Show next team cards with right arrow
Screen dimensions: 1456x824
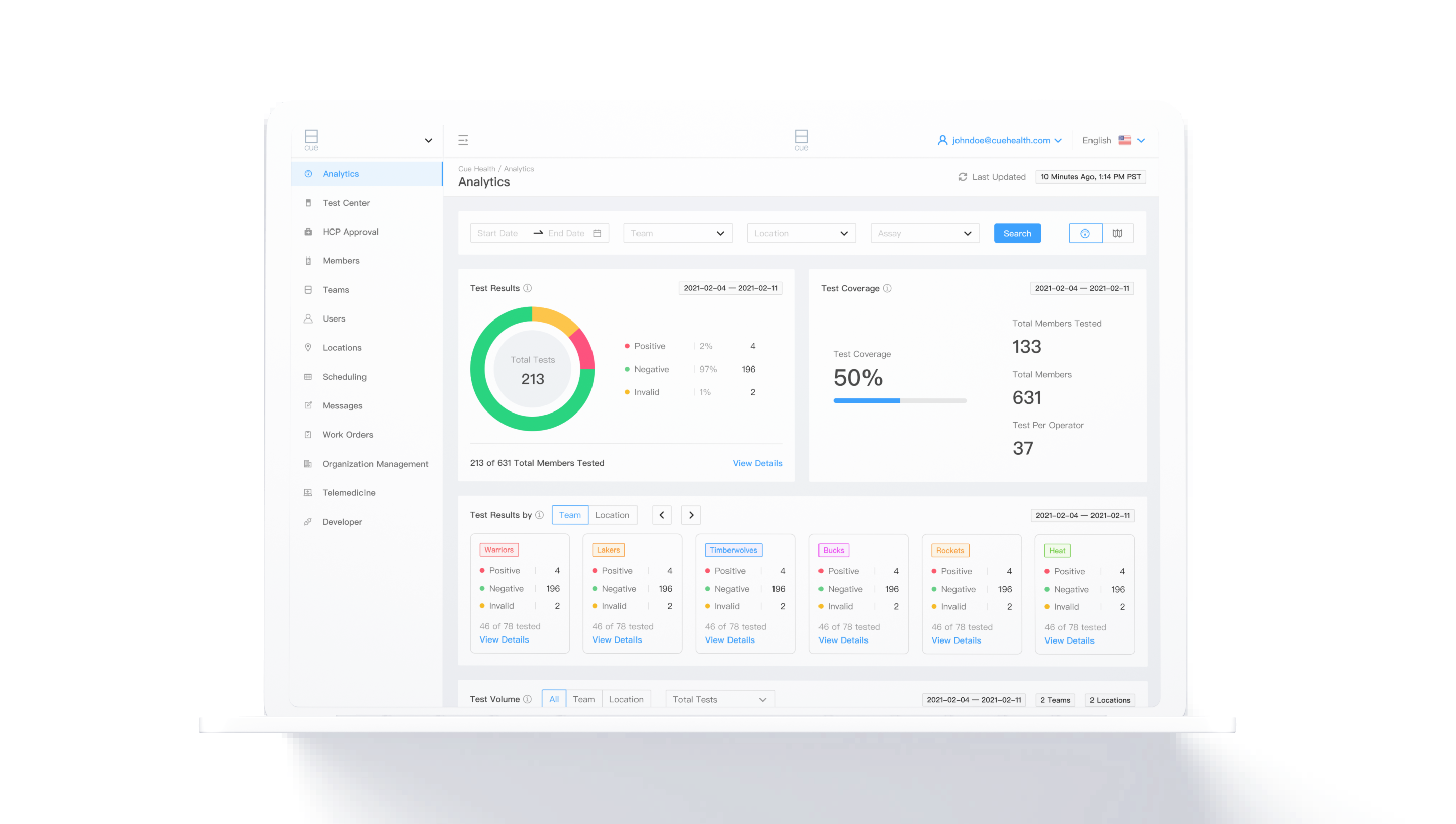[x=691, y=515]
